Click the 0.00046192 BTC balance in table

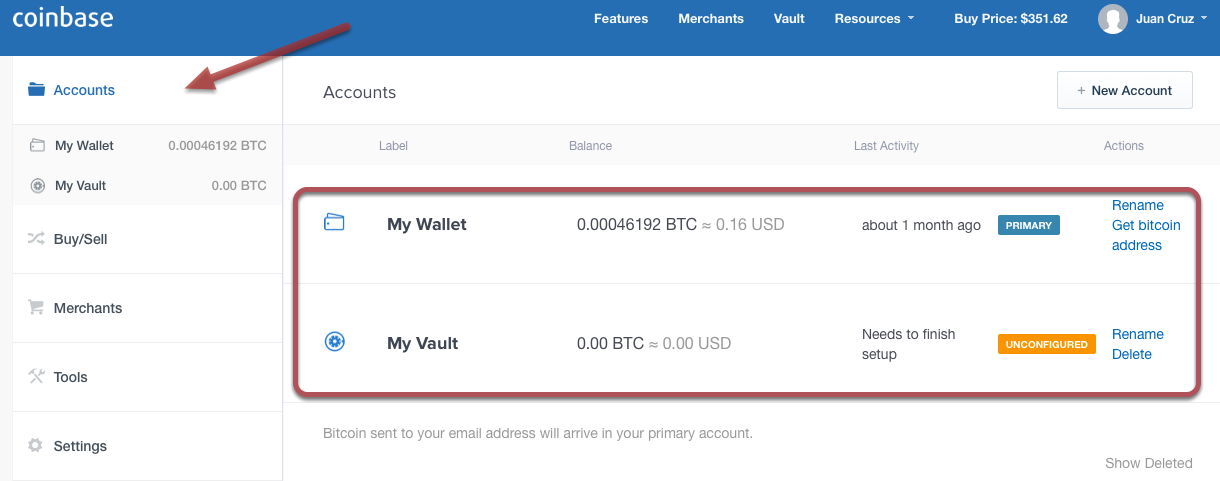[637, 224]
